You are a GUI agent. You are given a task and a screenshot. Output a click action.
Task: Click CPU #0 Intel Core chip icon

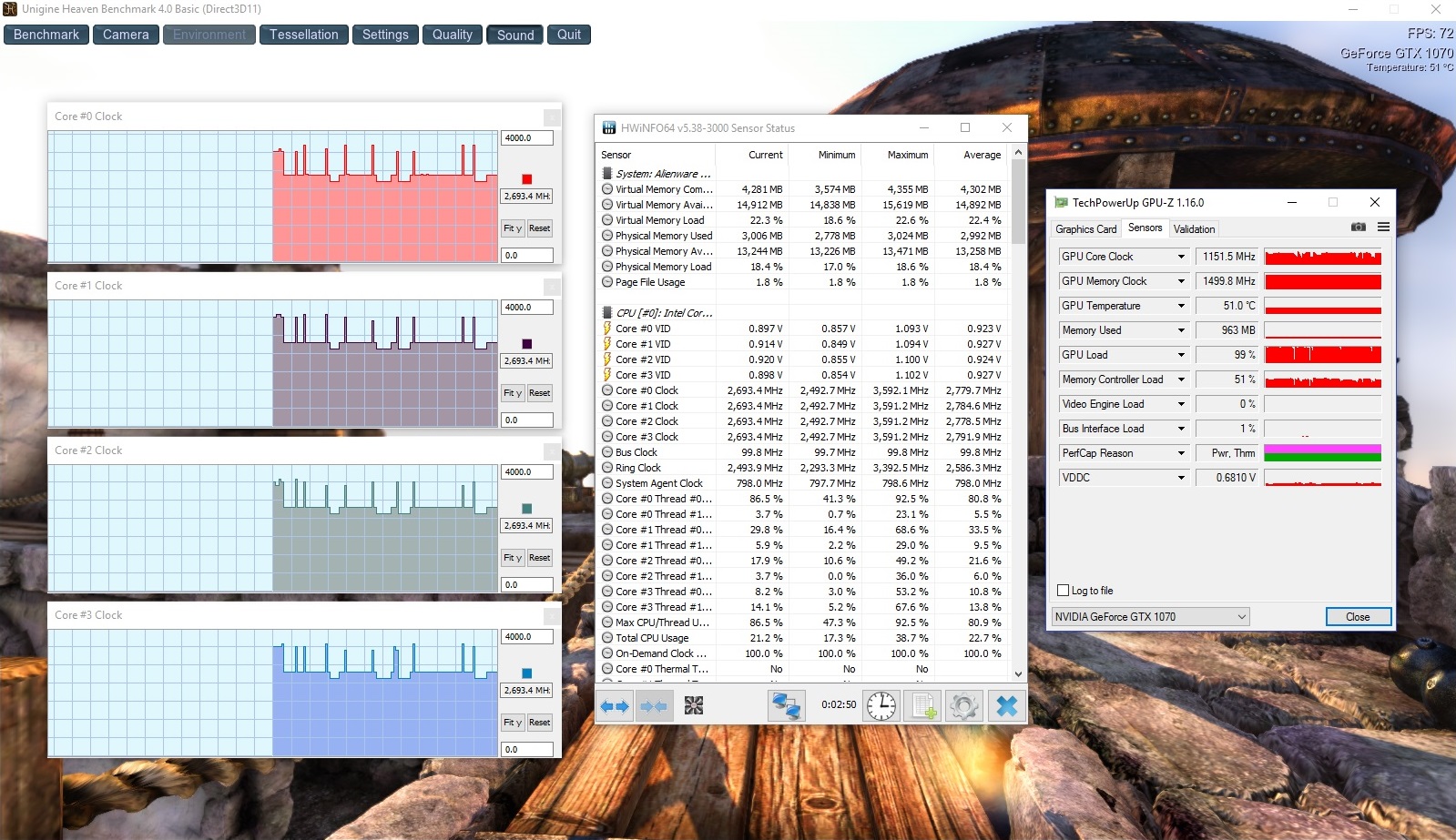click(x=607, y=313)
